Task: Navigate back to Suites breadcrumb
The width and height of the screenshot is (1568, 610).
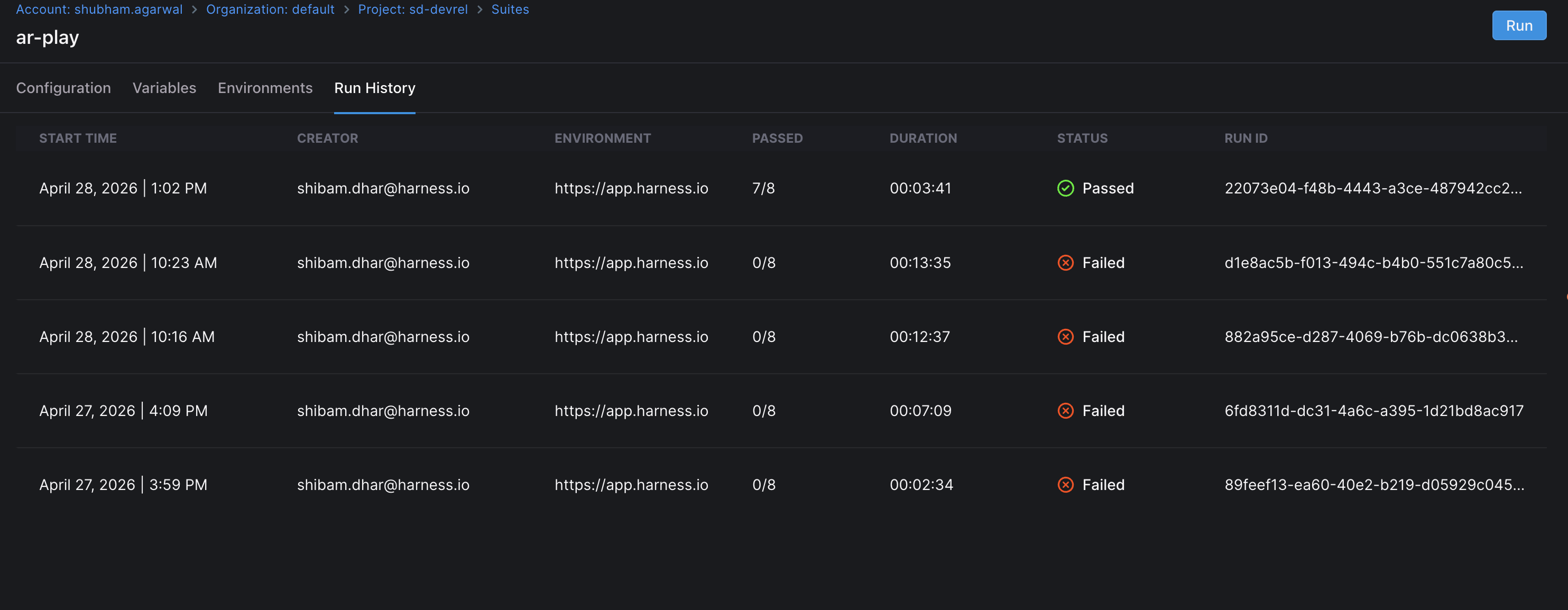Action: pyautogui.click(x=510, y=9)
